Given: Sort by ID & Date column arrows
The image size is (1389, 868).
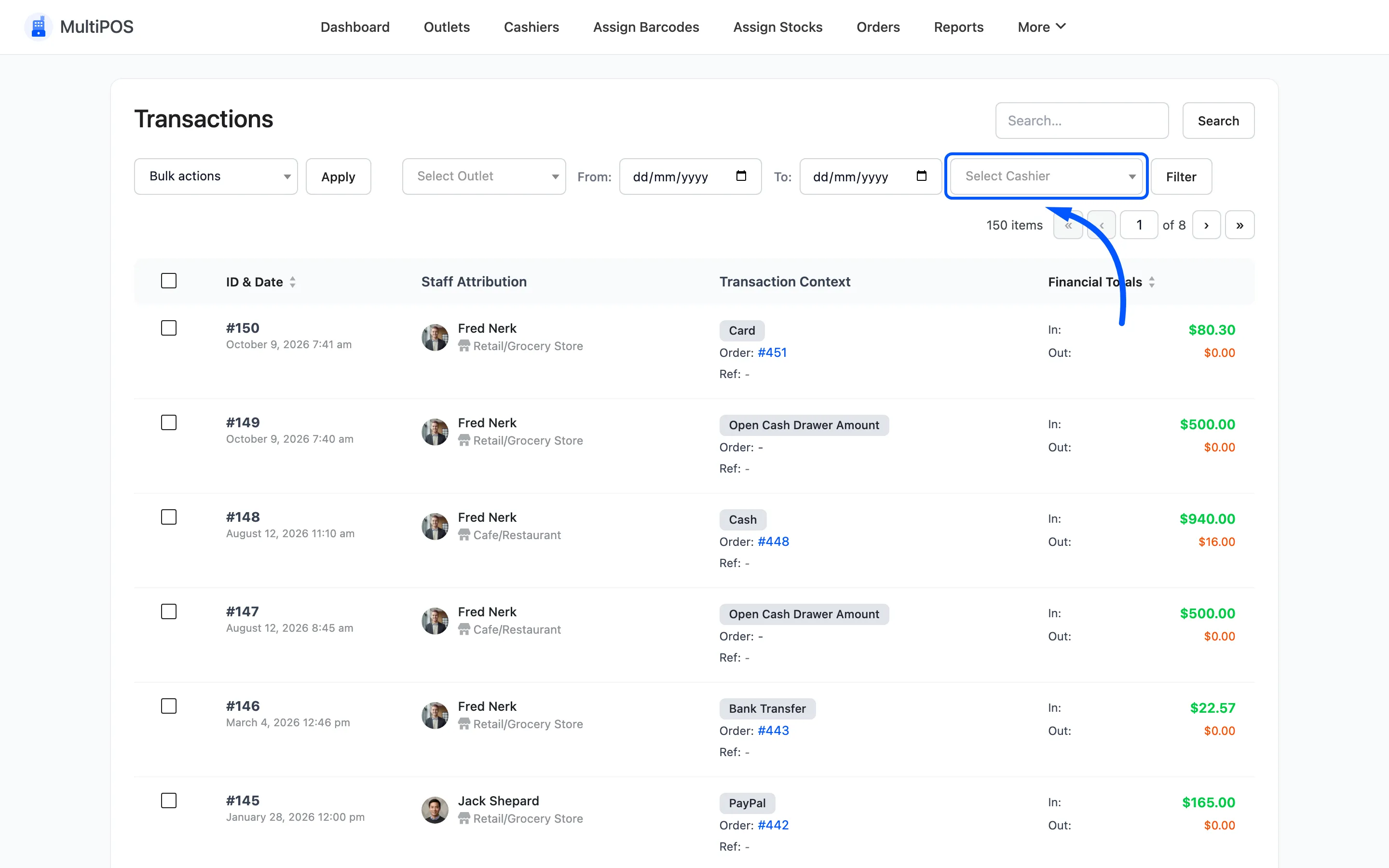Looking at the screenshot, I should point(293,282).
